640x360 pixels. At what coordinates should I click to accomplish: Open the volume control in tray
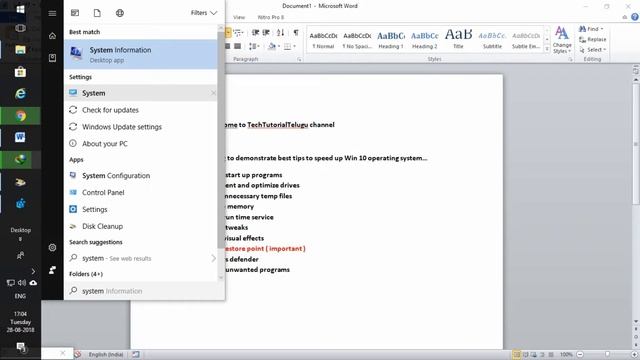tap(22, 282)
